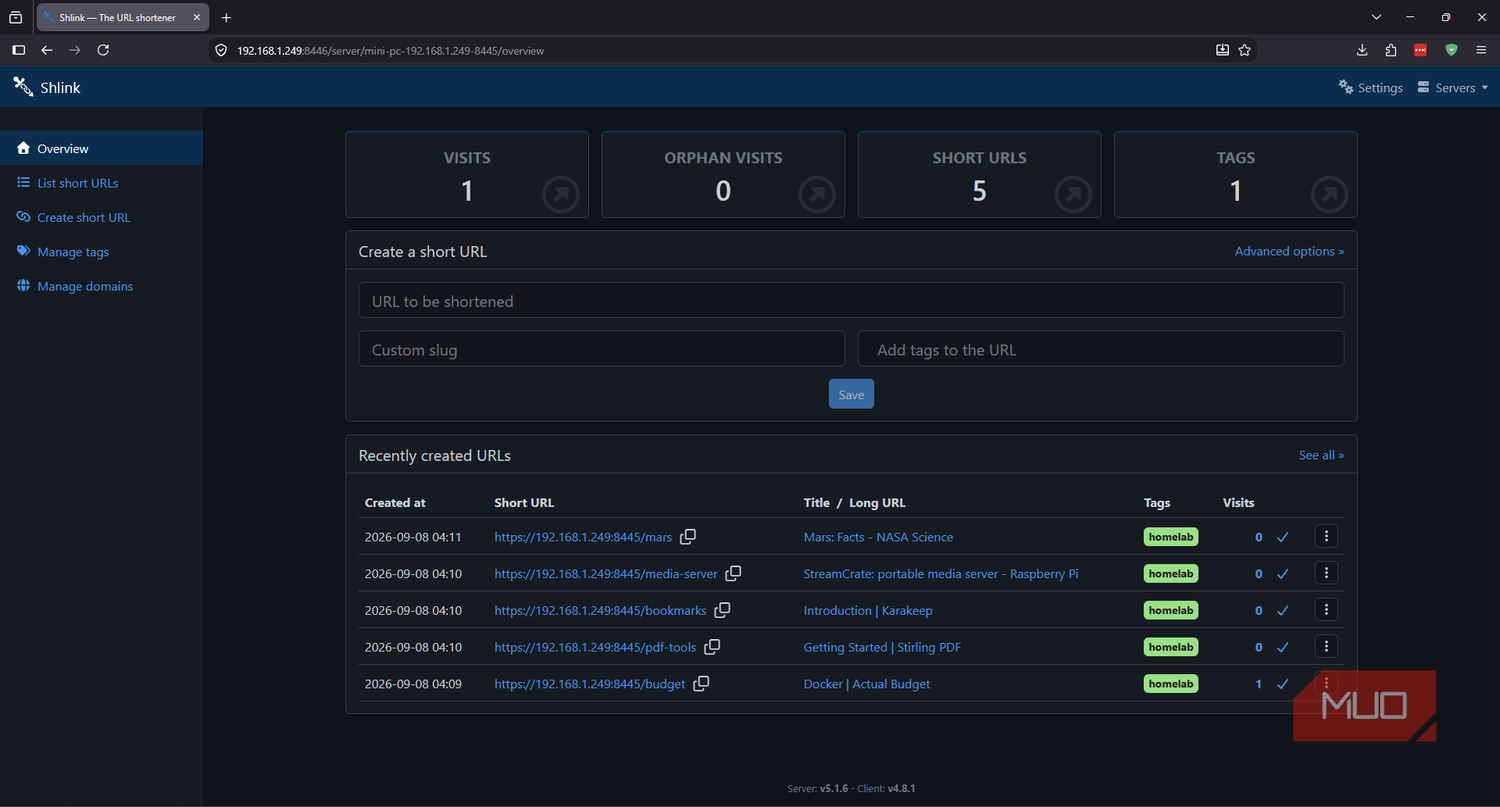Open the Mars: Facts - NASA Science link
Screen dimensions: 1500x807
tap(878, 537)
